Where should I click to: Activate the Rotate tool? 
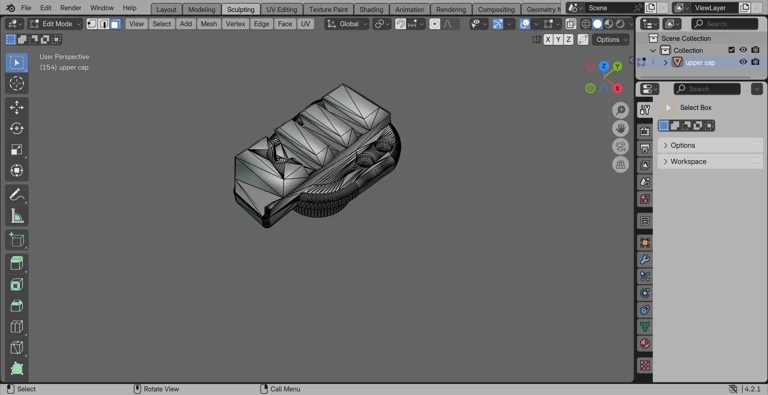(x=17, y=128)
